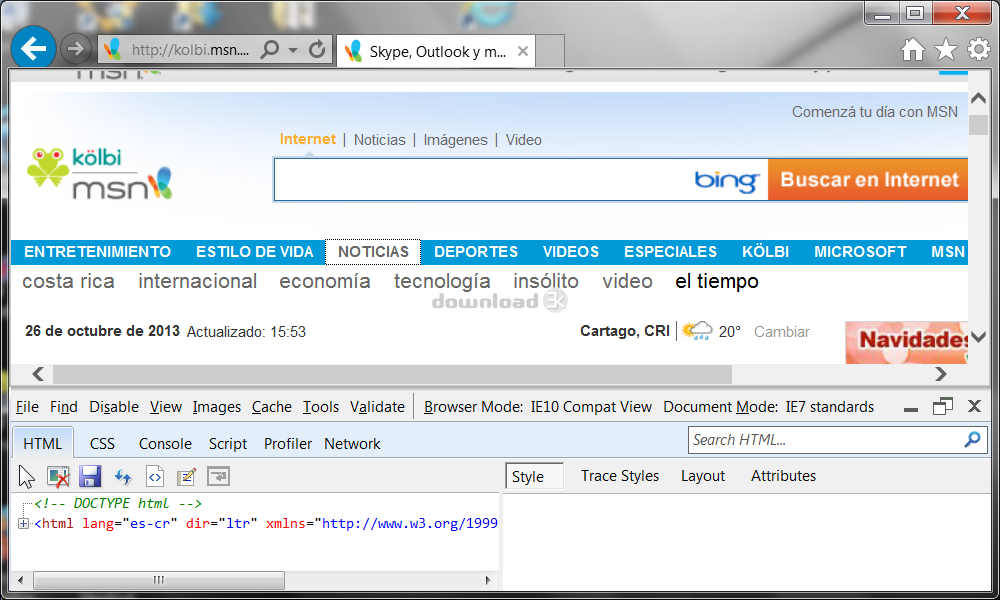Click the address bar search magnifier
The height and width of the screenshot is (600, 1000).
[x=270, y=49]
